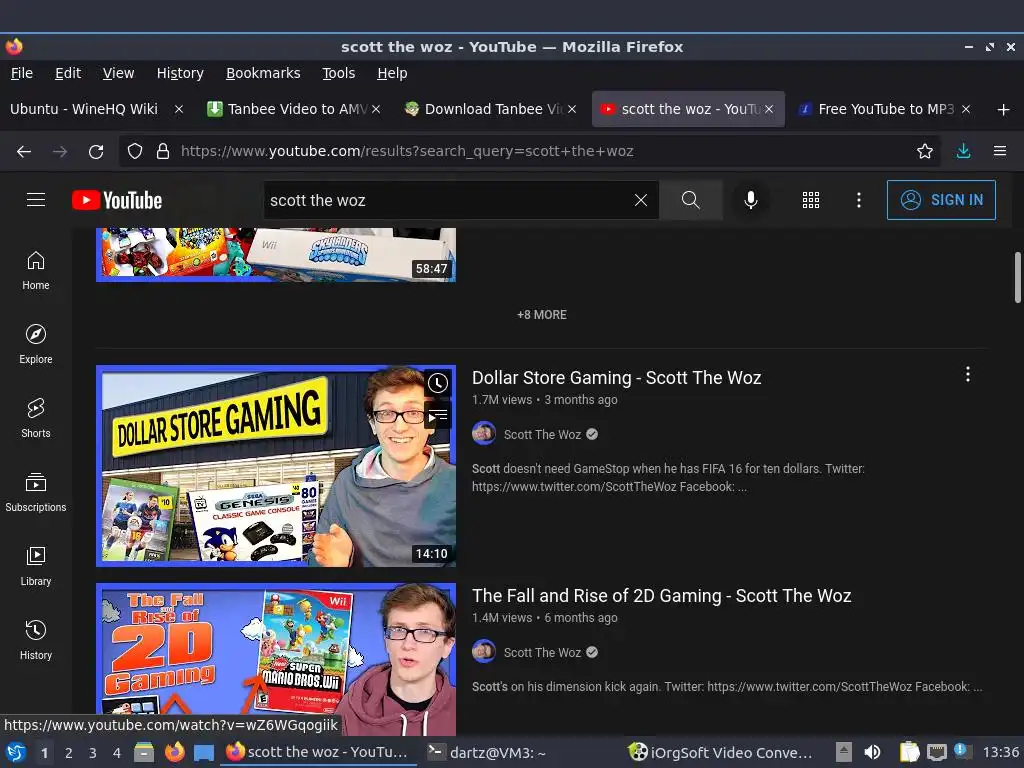Open the Firefox downloads panel
Screen dimensions: 1024x768
[x=963, y=152]
